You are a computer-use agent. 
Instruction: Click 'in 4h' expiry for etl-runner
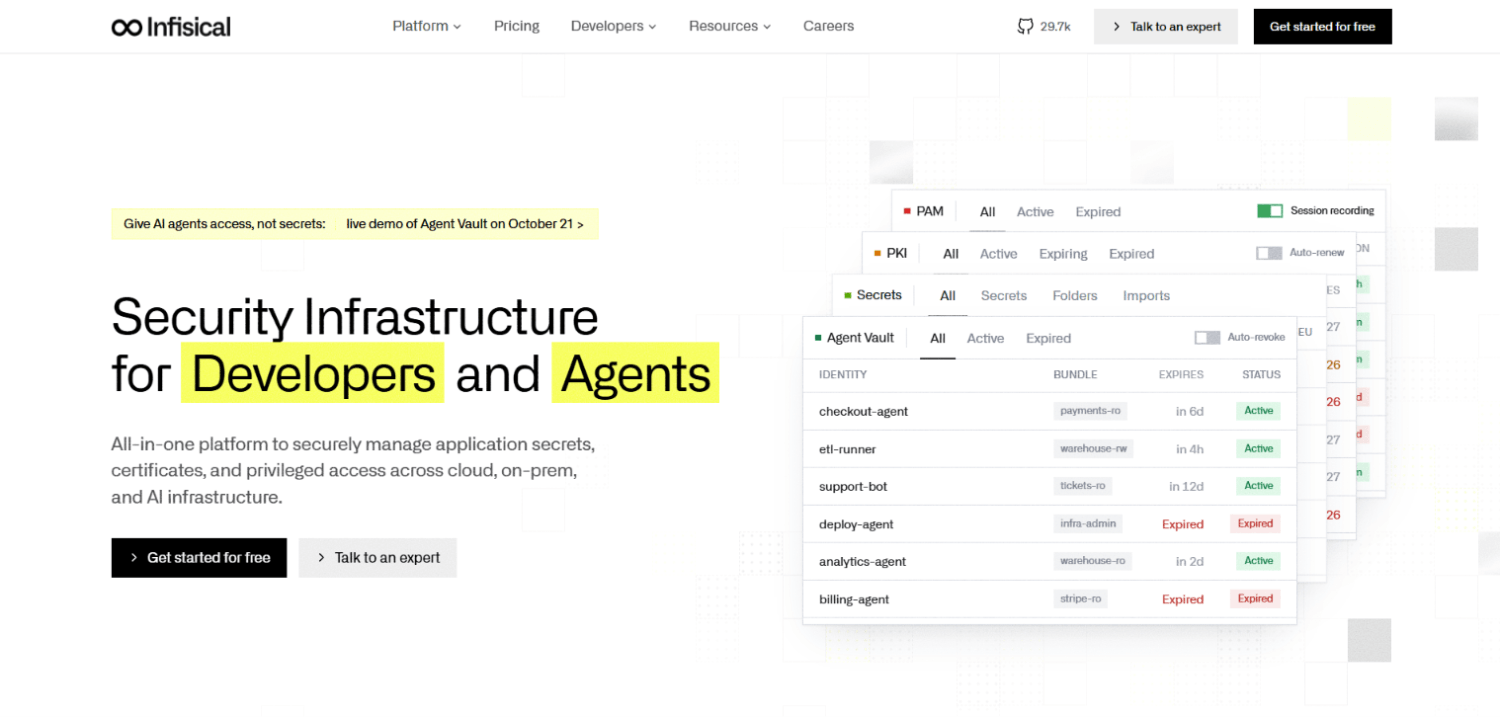click(x=1190, y=449)
